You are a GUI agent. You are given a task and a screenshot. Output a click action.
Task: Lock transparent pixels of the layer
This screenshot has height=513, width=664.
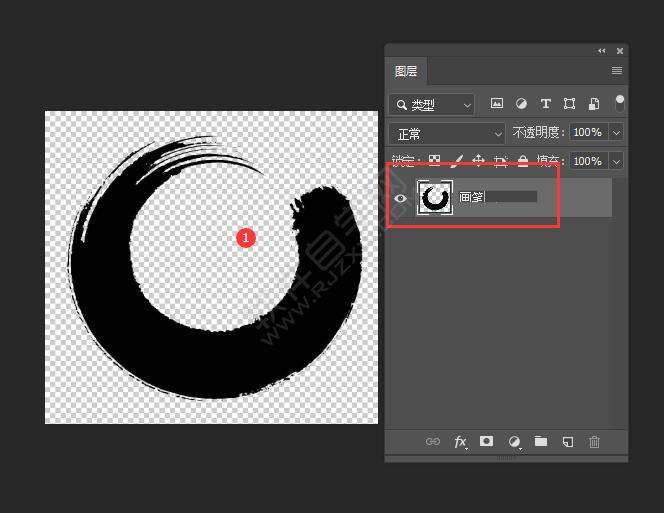coord(434,161)
